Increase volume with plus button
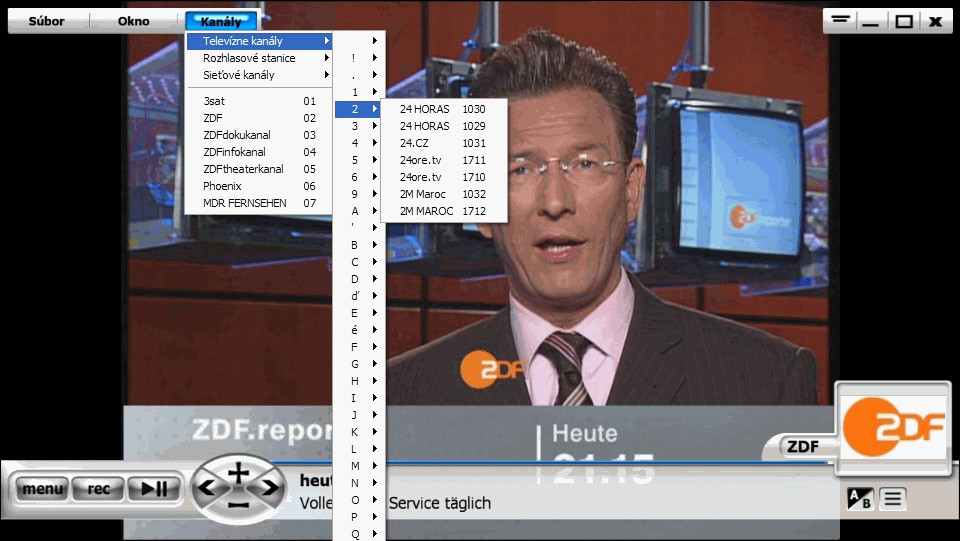 [x=239, y=473]
